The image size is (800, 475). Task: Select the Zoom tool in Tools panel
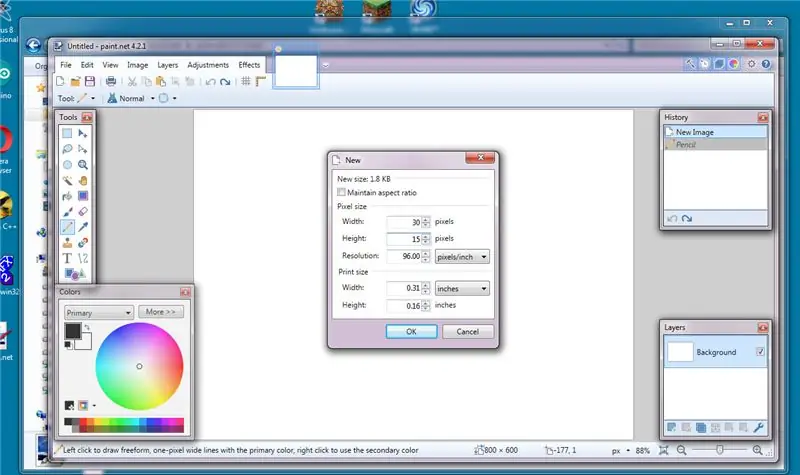83,165
